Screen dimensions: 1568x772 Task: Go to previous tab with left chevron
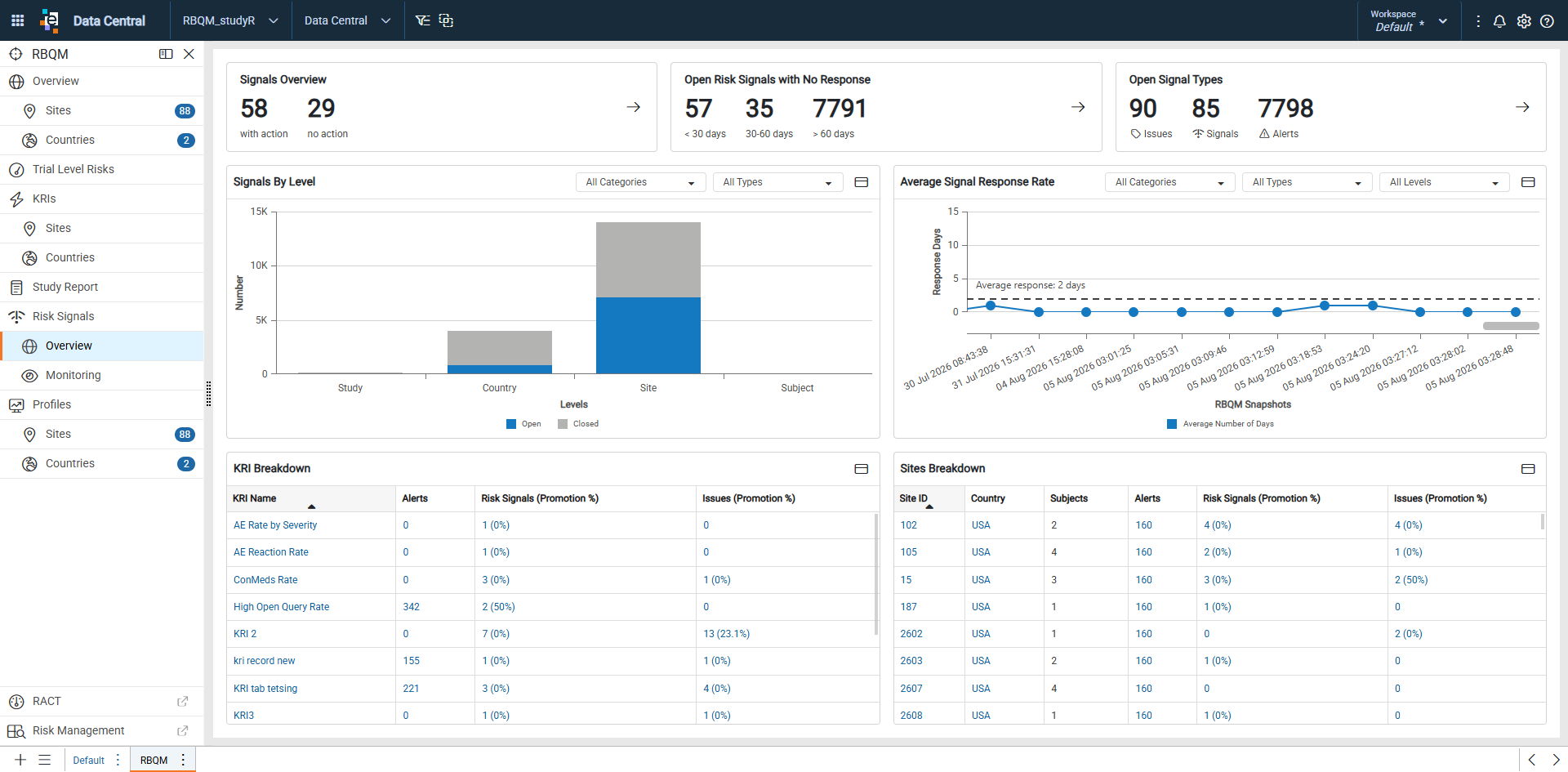pyautogui.click(x=1532, y=760)
